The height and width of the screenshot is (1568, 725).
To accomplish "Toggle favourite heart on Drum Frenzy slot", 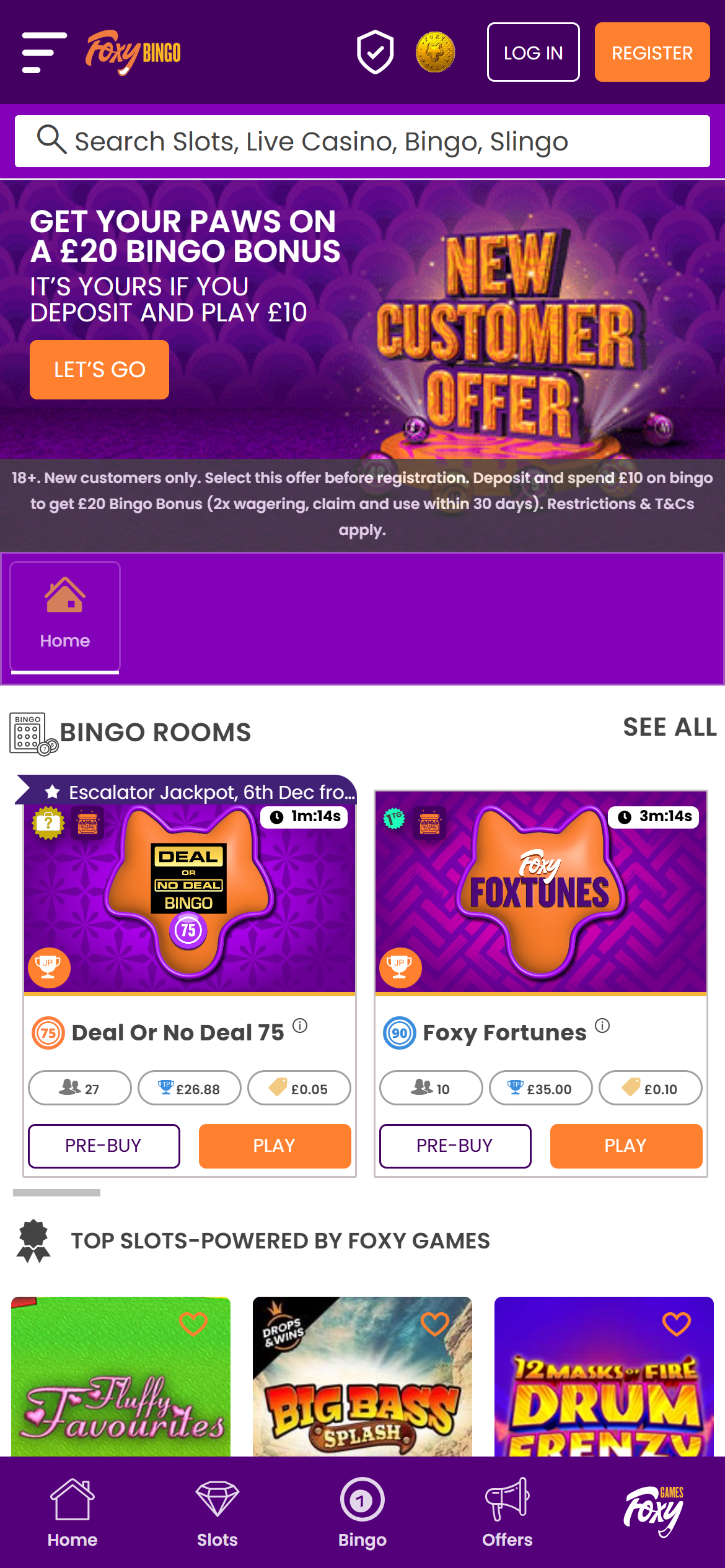I will tap(677, 1323).
